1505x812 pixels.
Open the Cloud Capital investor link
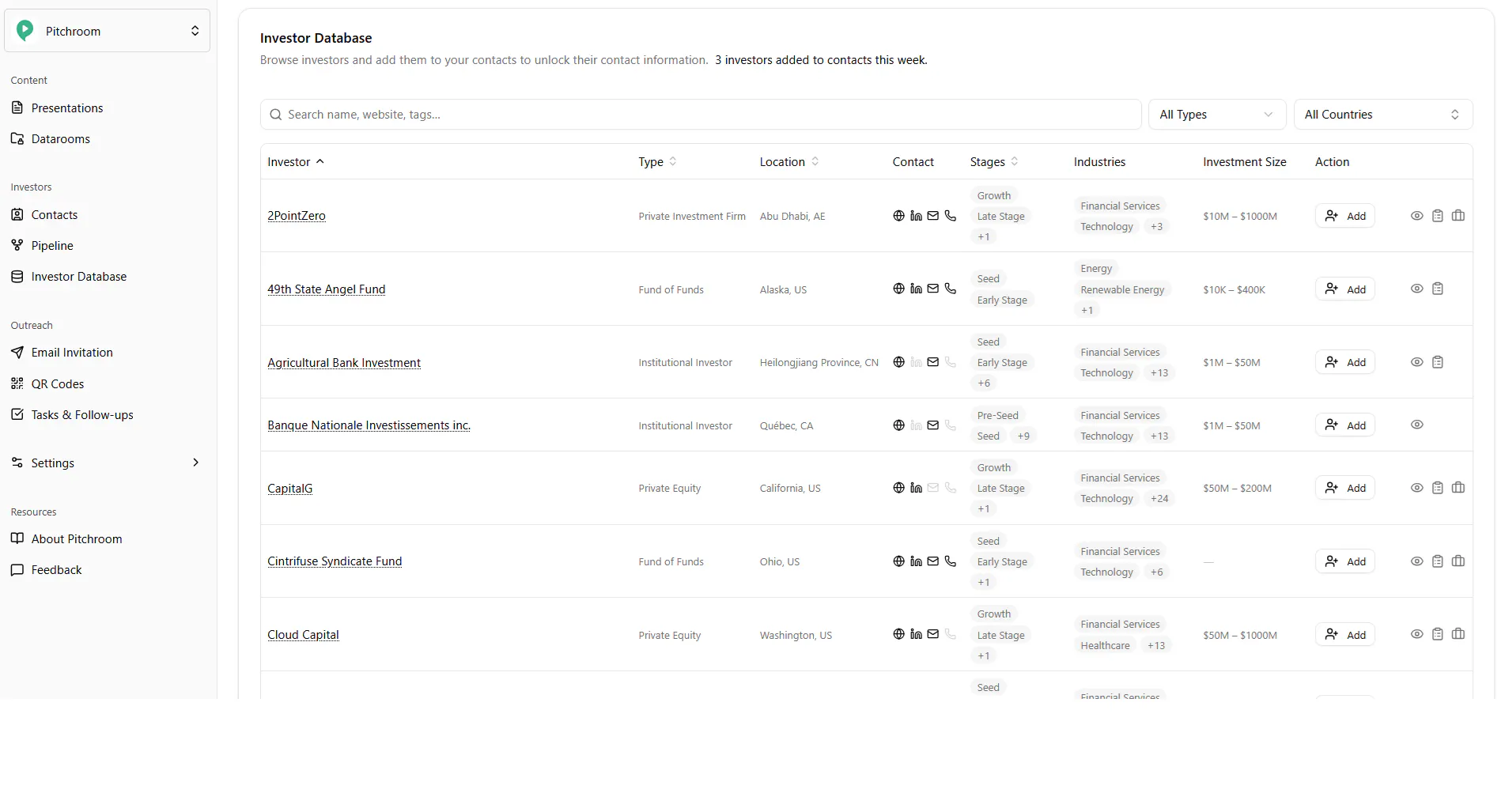pos(303,635)
